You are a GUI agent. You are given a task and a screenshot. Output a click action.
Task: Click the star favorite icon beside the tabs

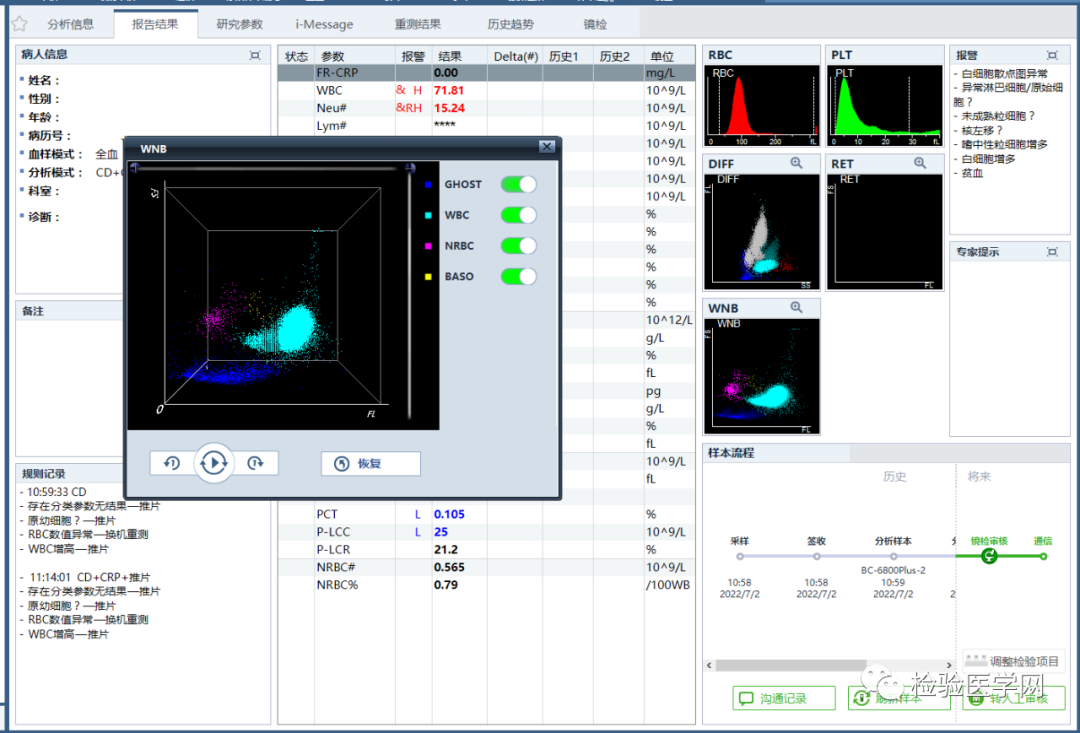tap(19, 24)
